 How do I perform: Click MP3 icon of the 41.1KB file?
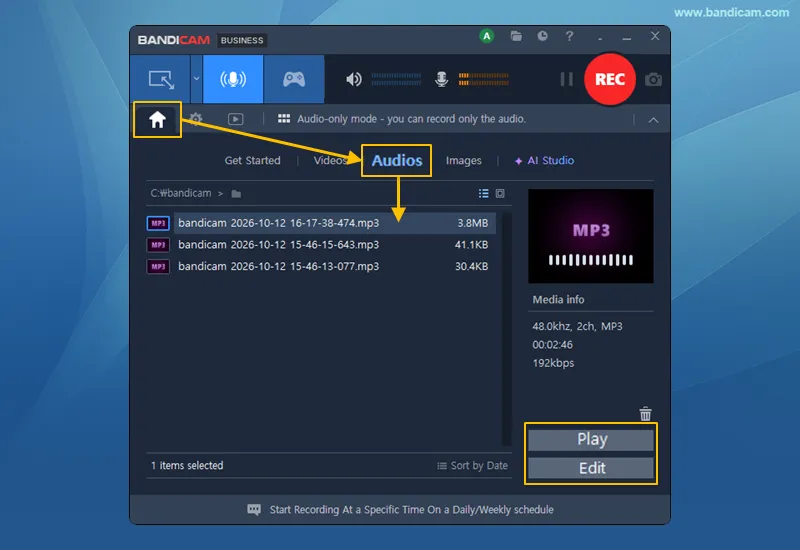click(x=158, y=245)
